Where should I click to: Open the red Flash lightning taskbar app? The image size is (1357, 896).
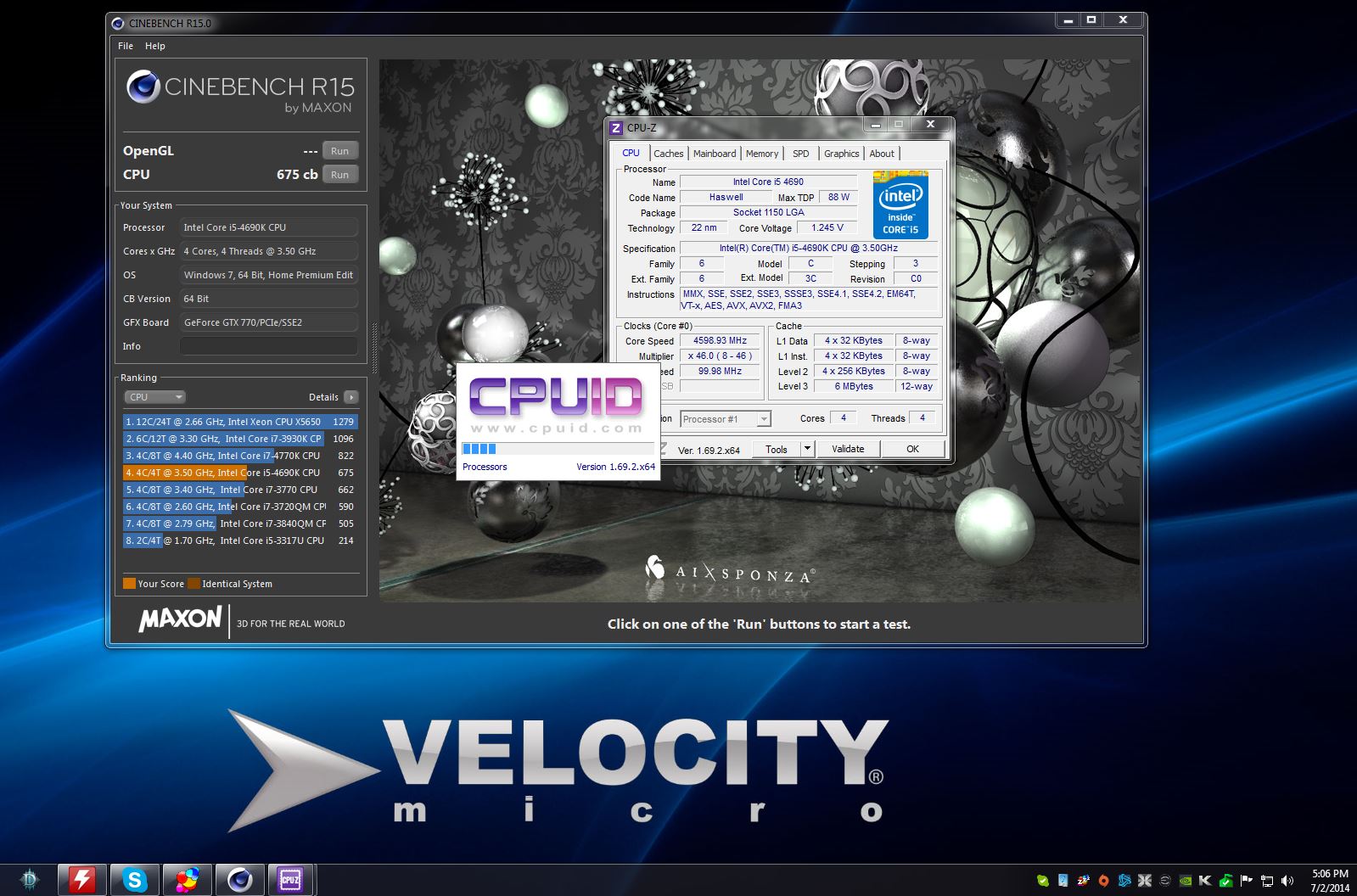pyautogui.click(x=82, y=880)
